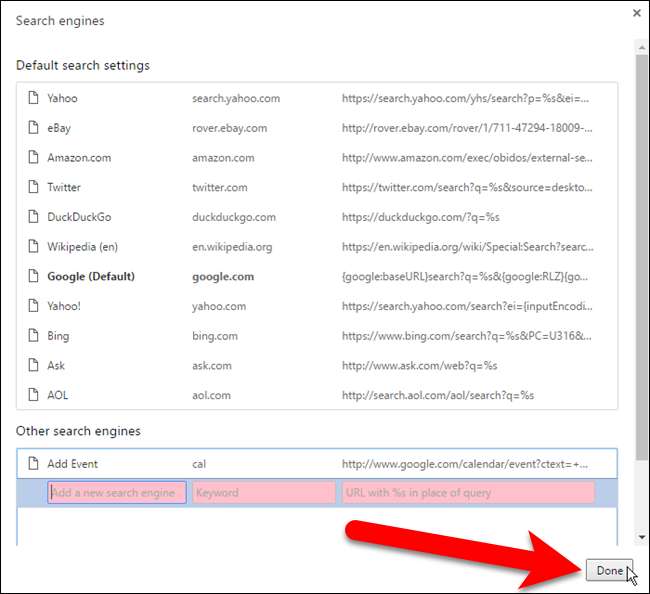
Task: Click the scrollbar up arrow
Action: coord(642,48)
